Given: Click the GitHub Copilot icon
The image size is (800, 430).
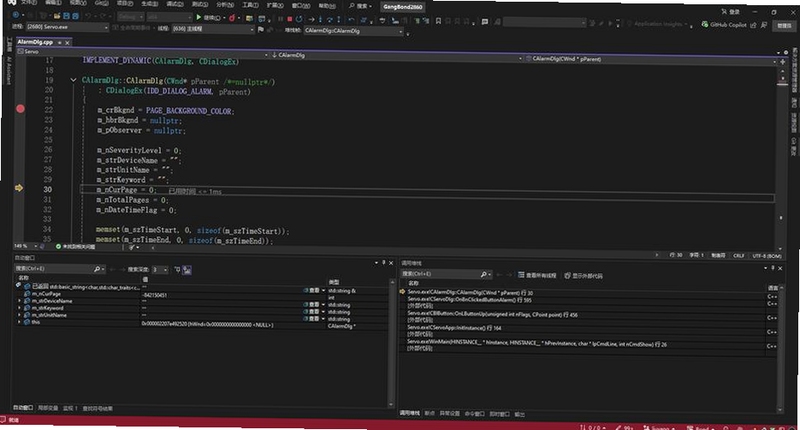Looking at the screenshot, I should point(705,24).
